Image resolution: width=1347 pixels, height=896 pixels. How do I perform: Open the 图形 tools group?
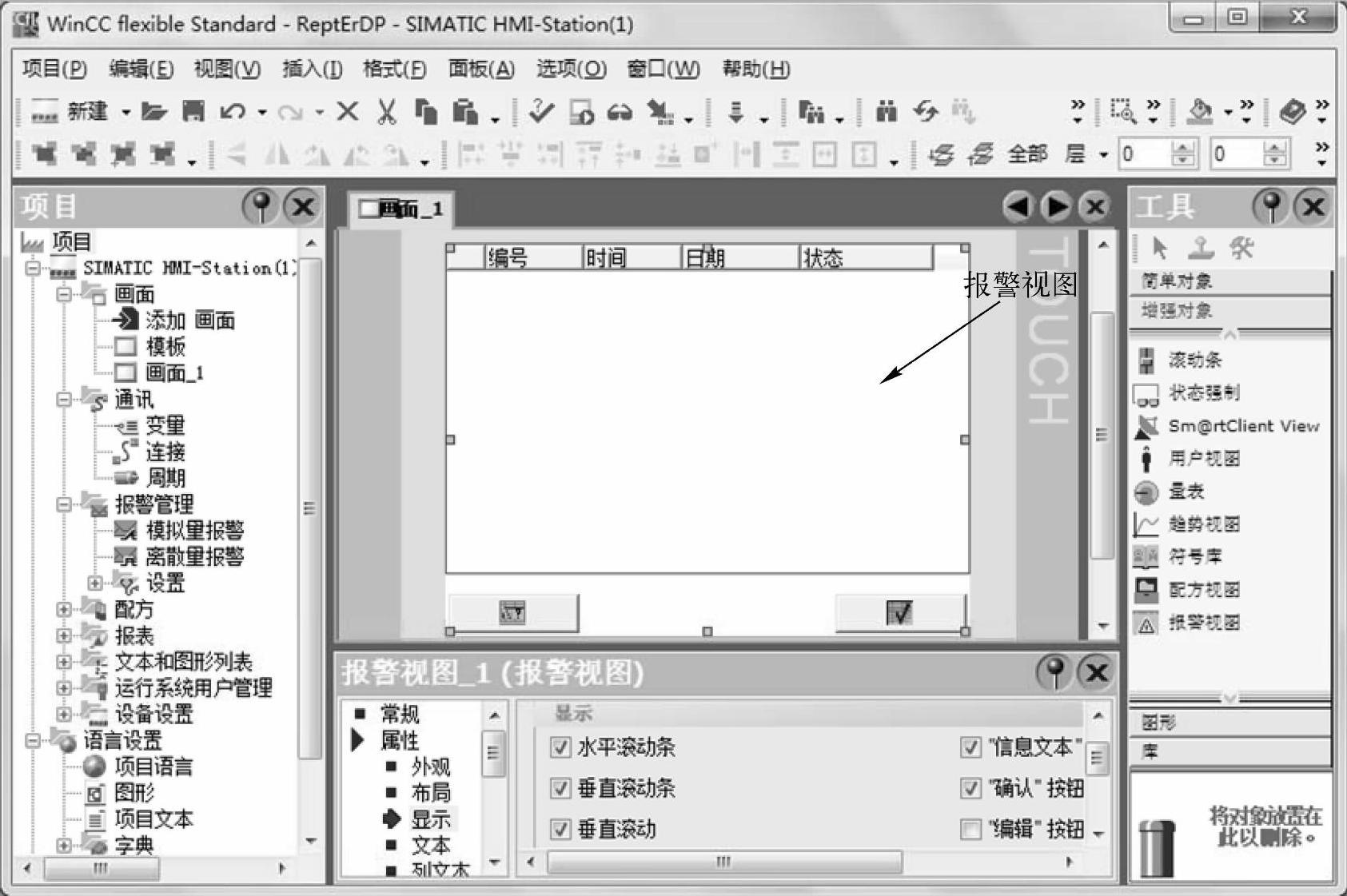pos(1229,723)
